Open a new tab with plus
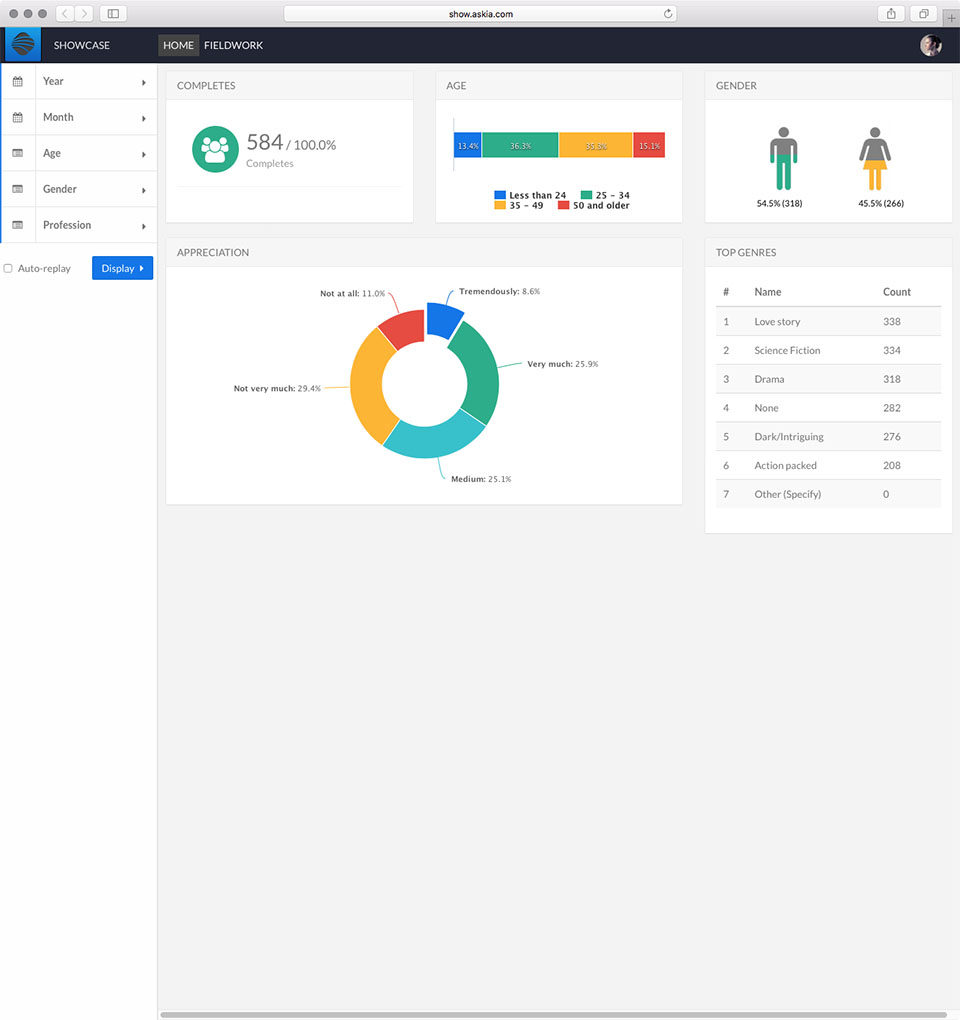The image size is (960, 1020). 951,18
